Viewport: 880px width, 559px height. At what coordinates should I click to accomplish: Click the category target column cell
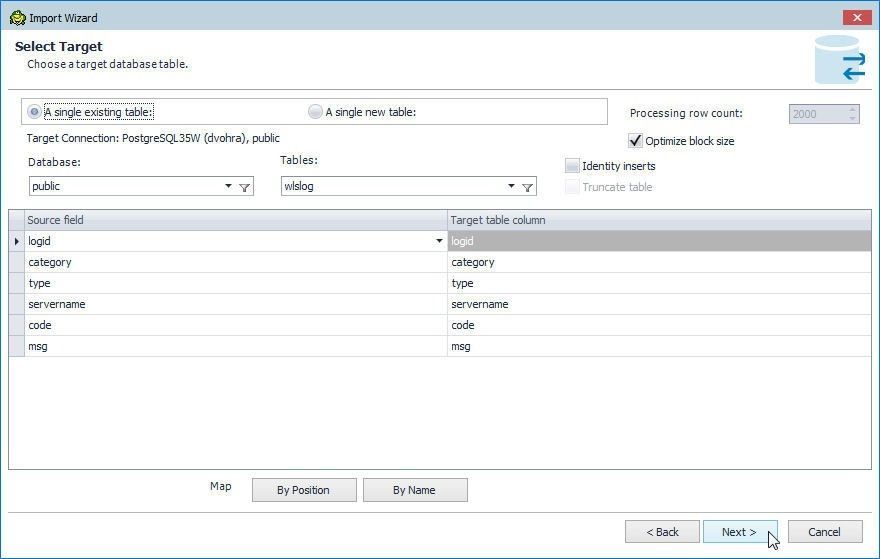tap(659, 262)
